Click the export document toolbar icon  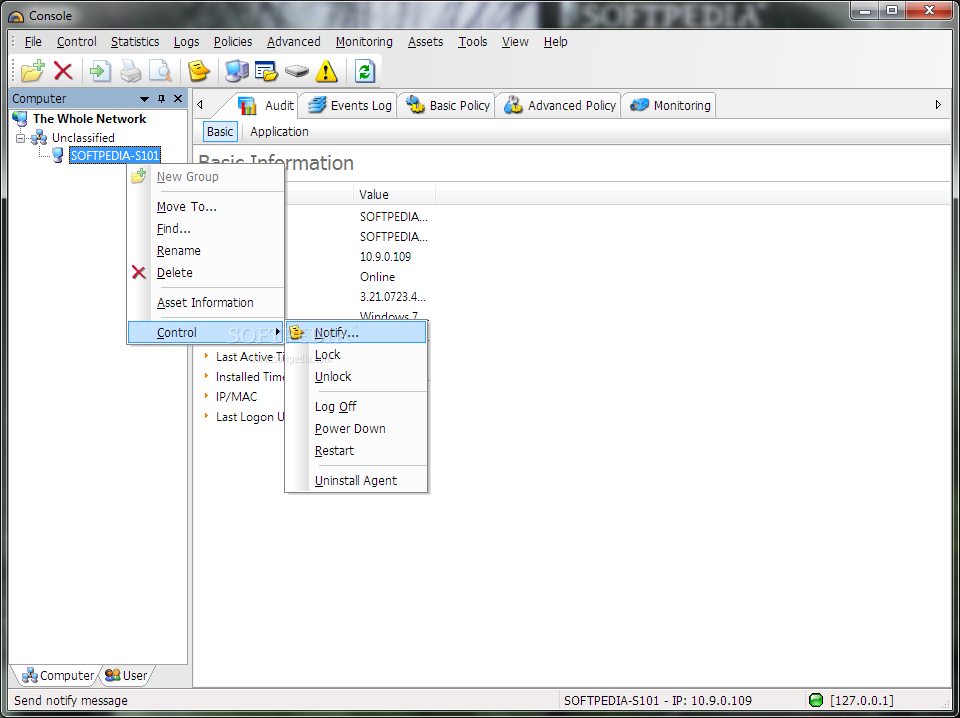(x=100, y=71)
